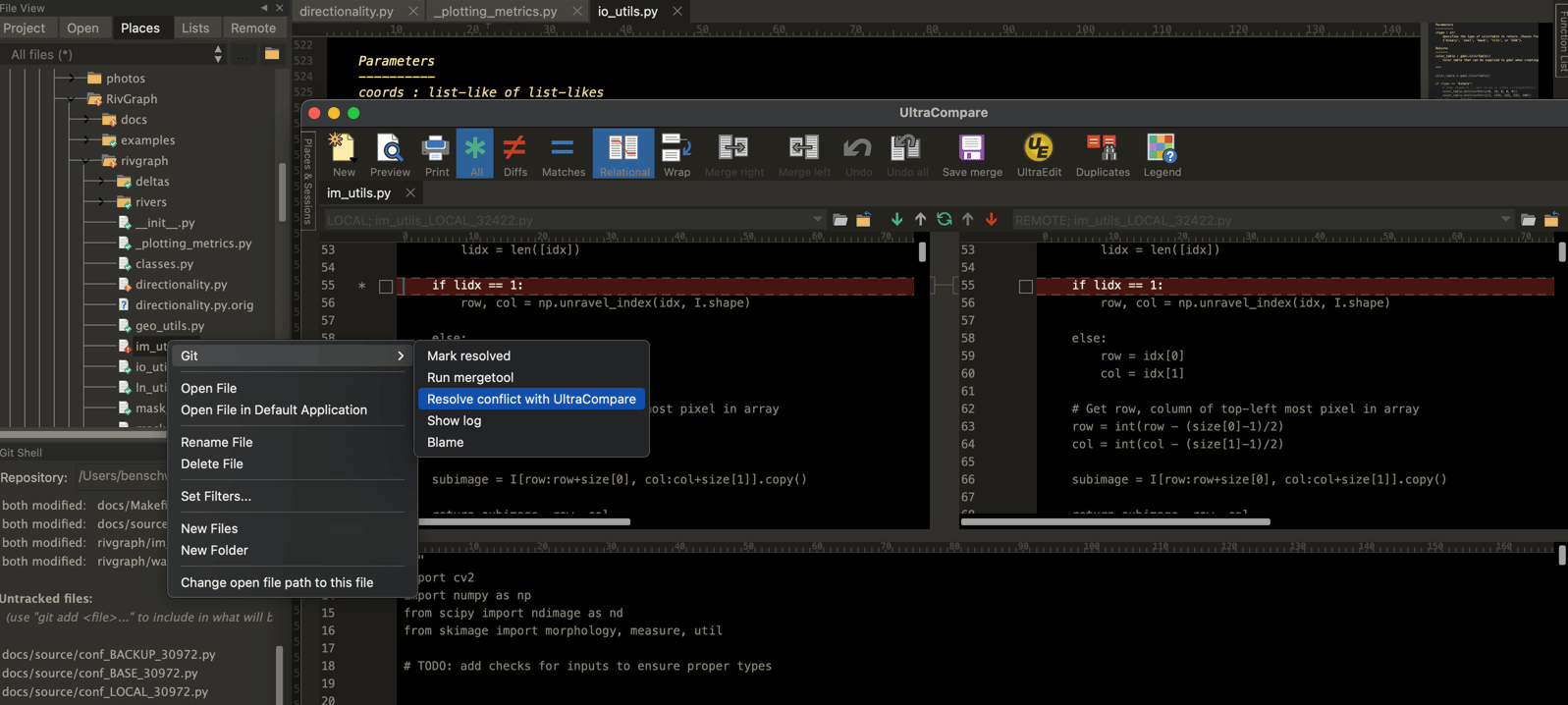Click the New icon in UltraCompare toolbar
This screenshot has height=705, width=1568.
pyautogui.click(x=343, y=154)
